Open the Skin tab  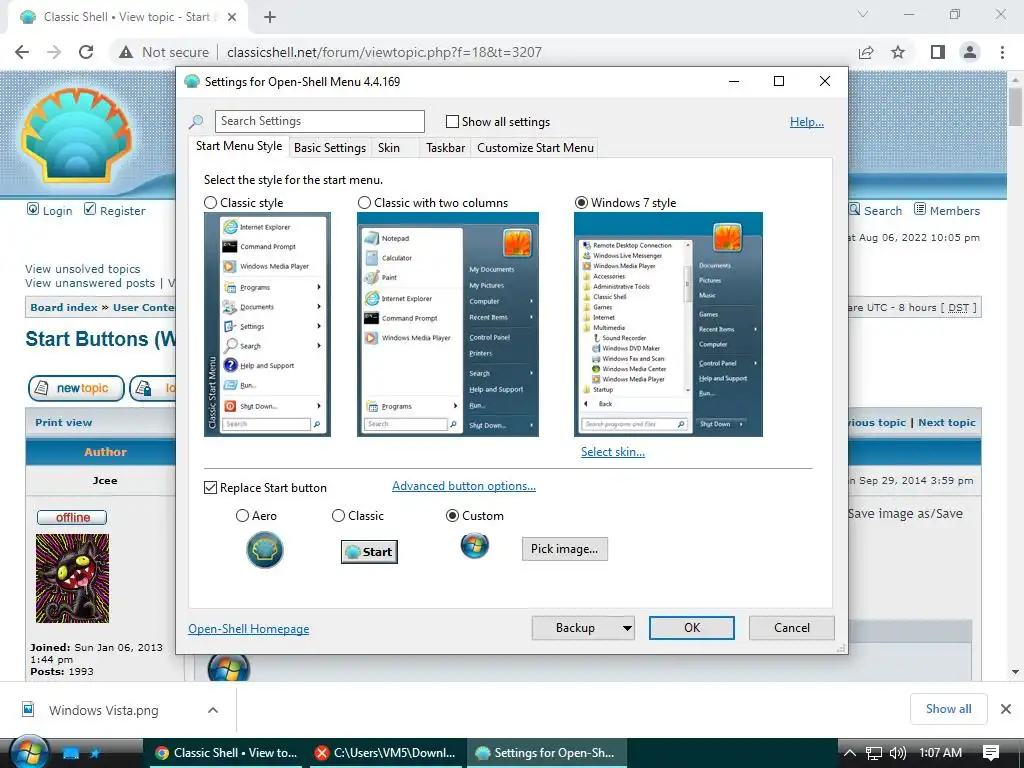point(389,148)
